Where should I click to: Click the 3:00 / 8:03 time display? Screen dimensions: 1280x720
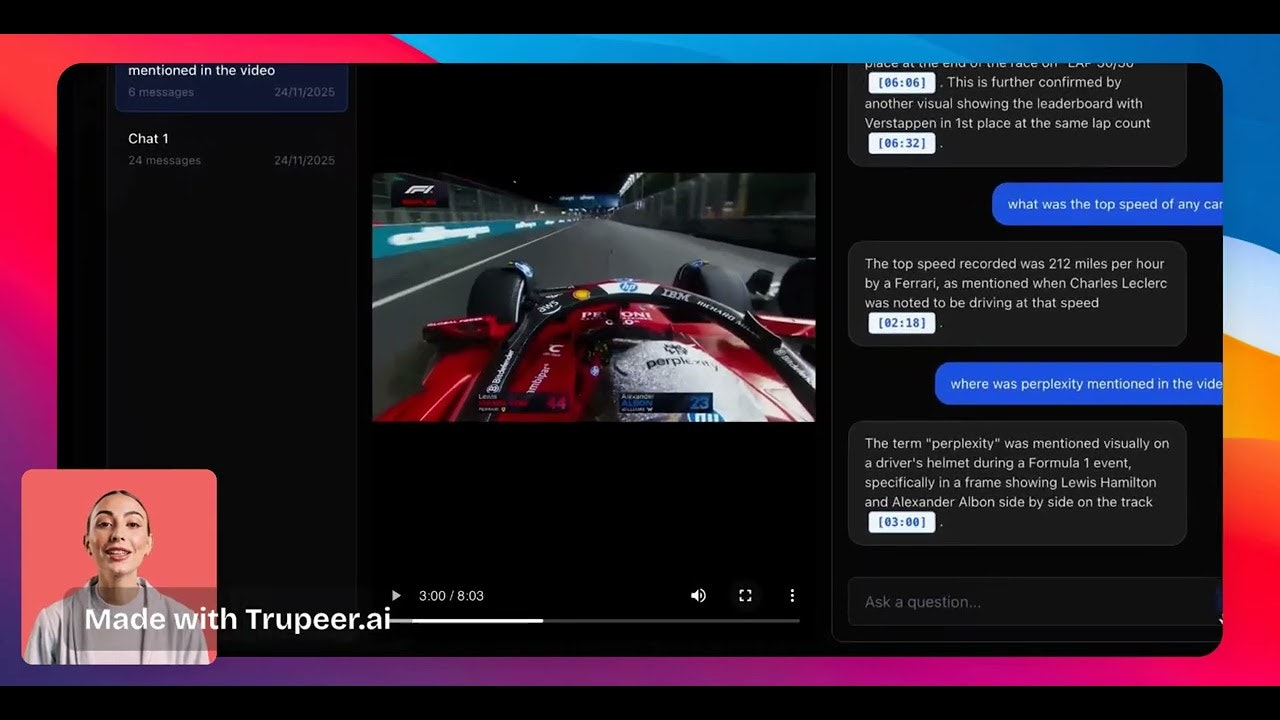pyautogui.click(x=451, y=596)
